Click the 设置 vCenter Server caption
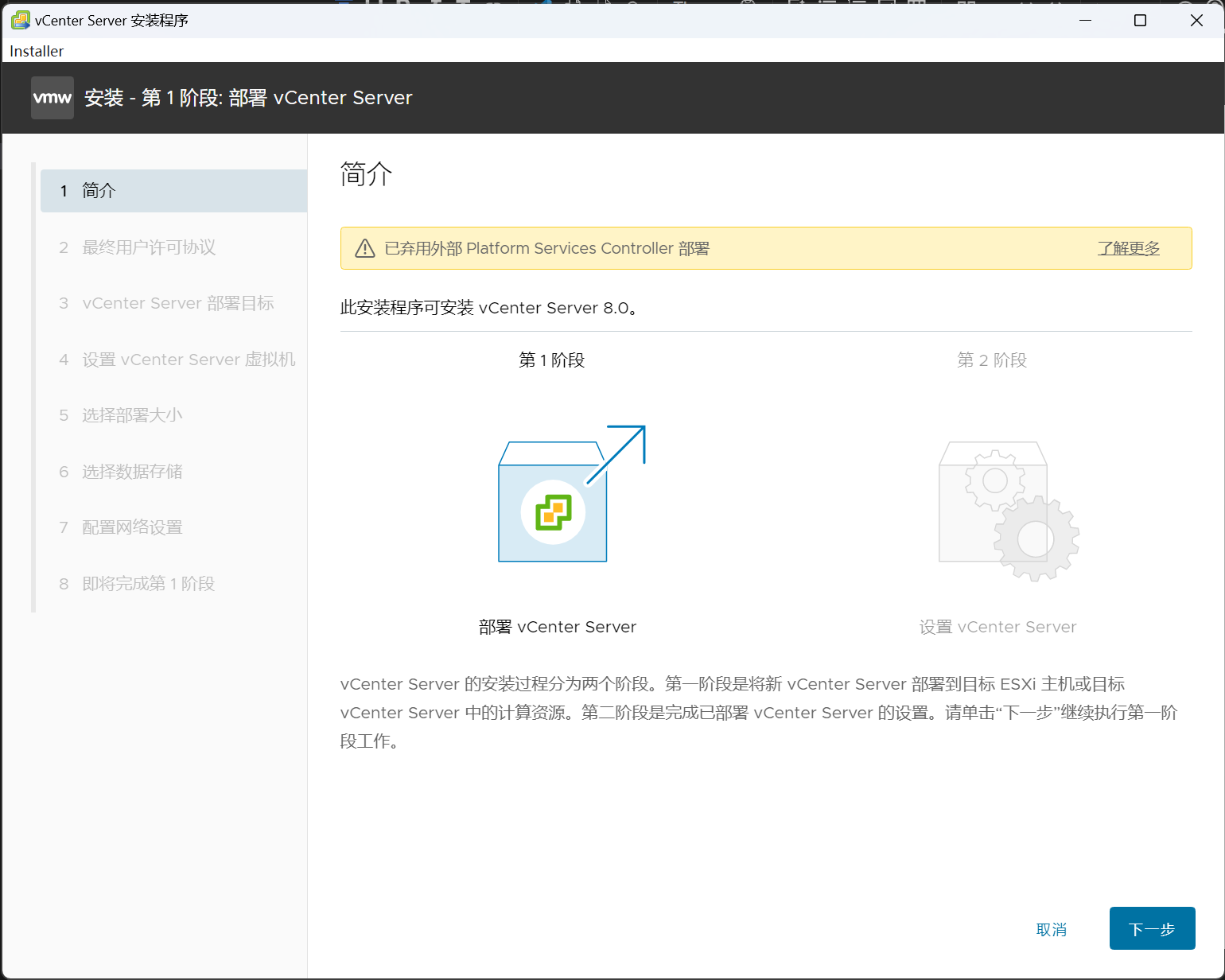Screen dimensions: 1225x980 click(x=998, y=627)
